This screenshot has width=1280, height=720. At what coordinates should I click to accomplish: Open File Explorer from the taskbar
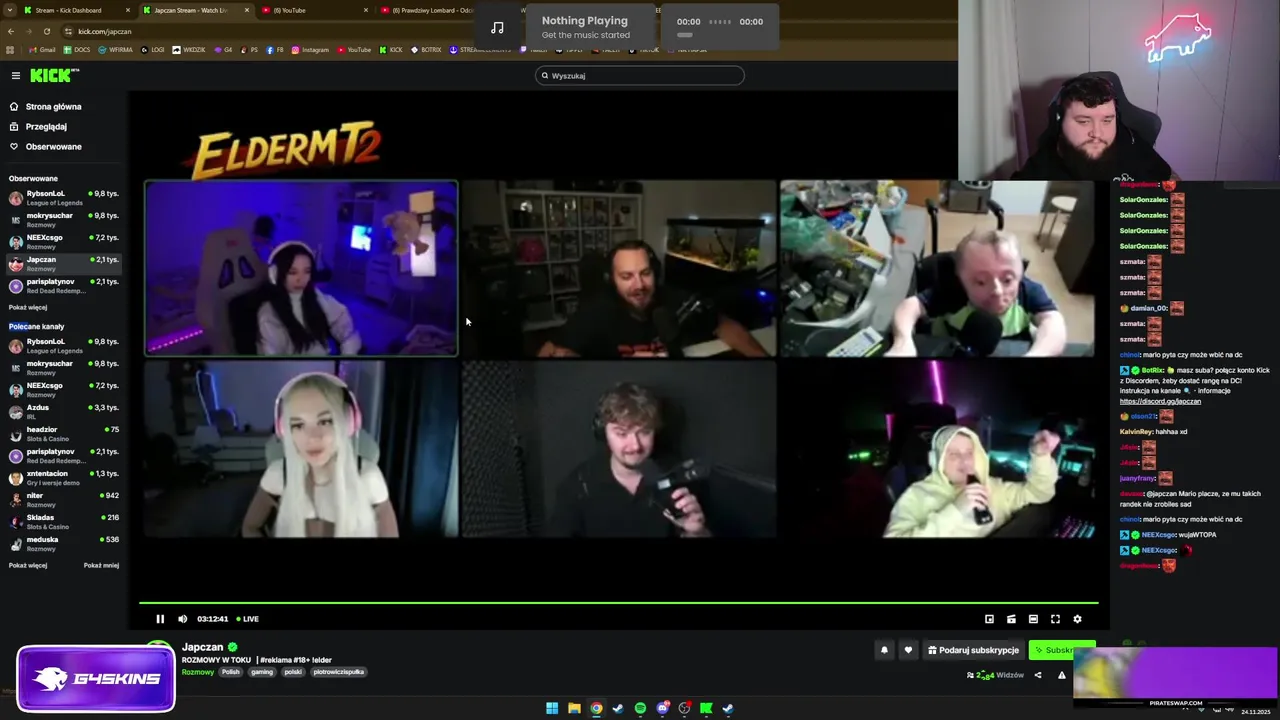(x=574, y=708)
